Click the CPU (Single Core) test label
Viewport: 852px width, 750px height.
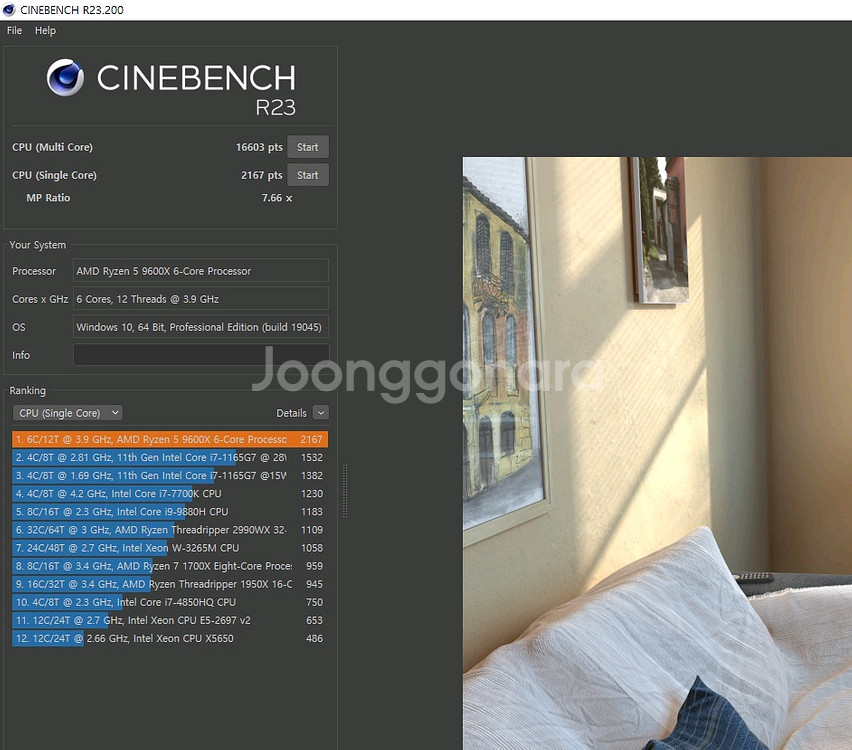click(x=54, y=175)
